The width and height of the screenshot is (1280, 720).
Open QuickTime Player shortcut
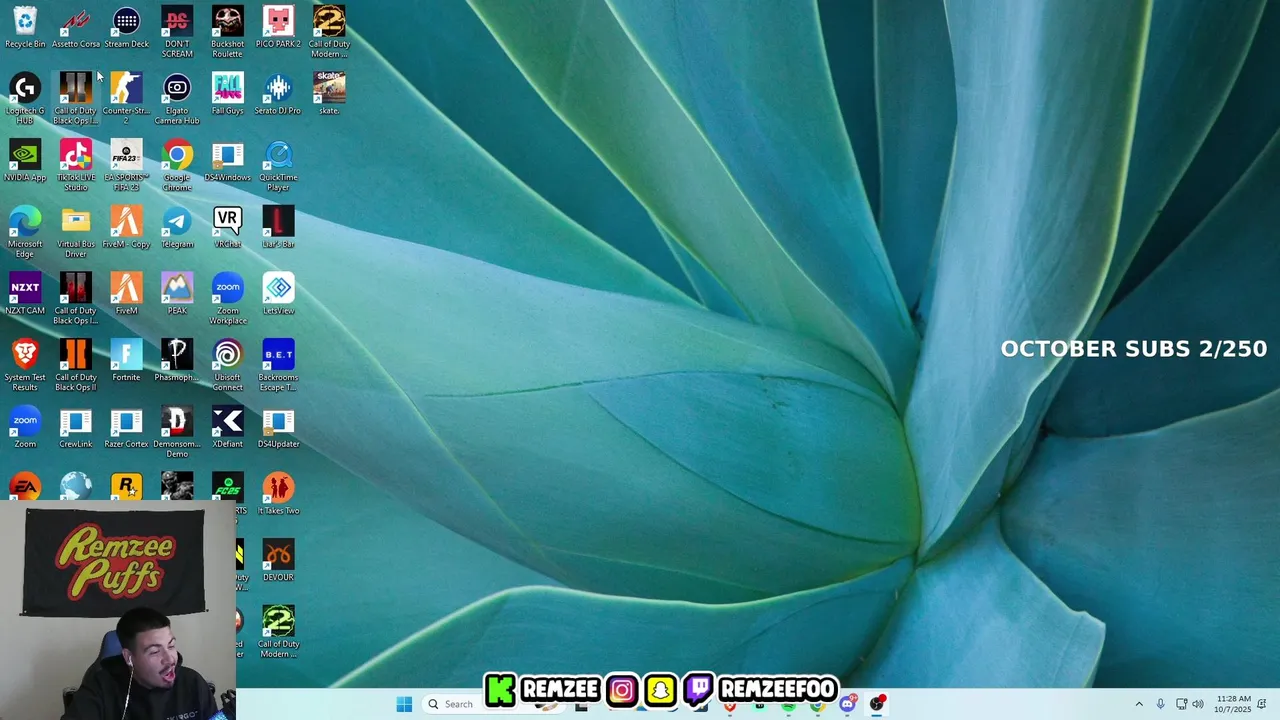tap(278, 166)
